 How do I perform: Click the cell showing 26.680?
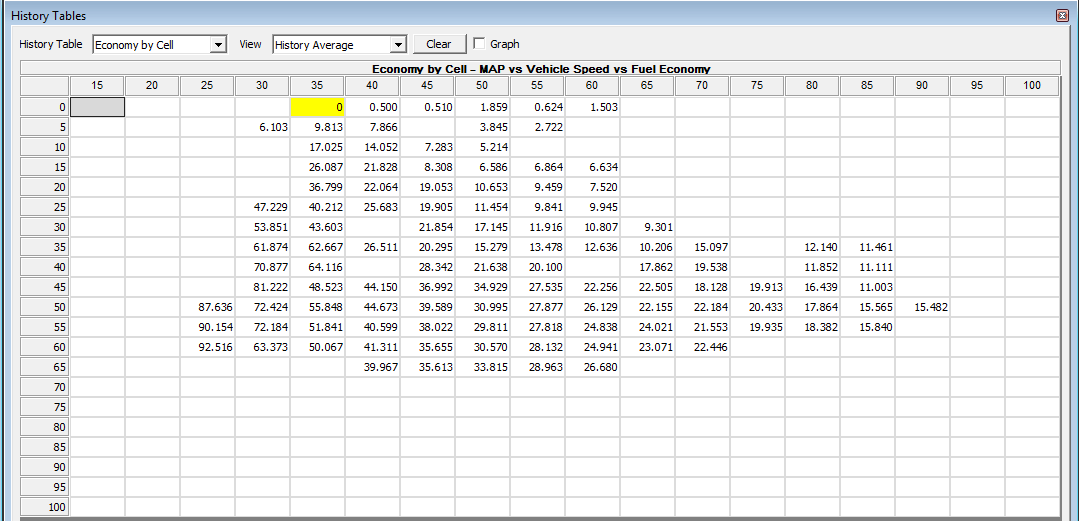pos(592,367)
